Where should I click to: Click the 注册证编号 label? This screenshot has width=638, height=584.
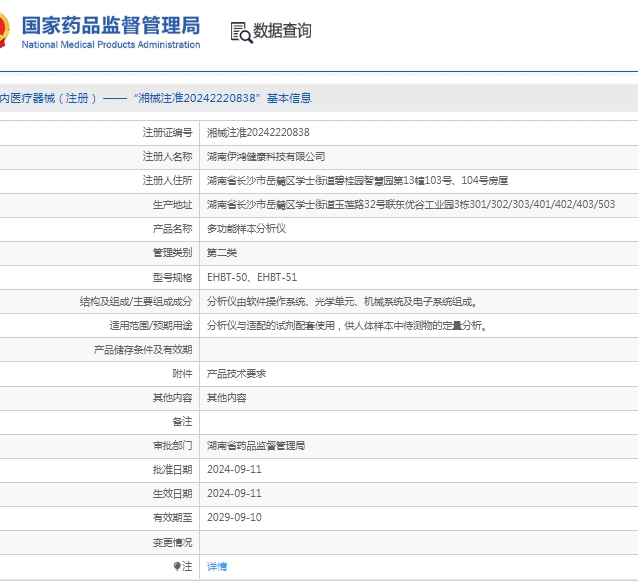[x=167, y=132]
